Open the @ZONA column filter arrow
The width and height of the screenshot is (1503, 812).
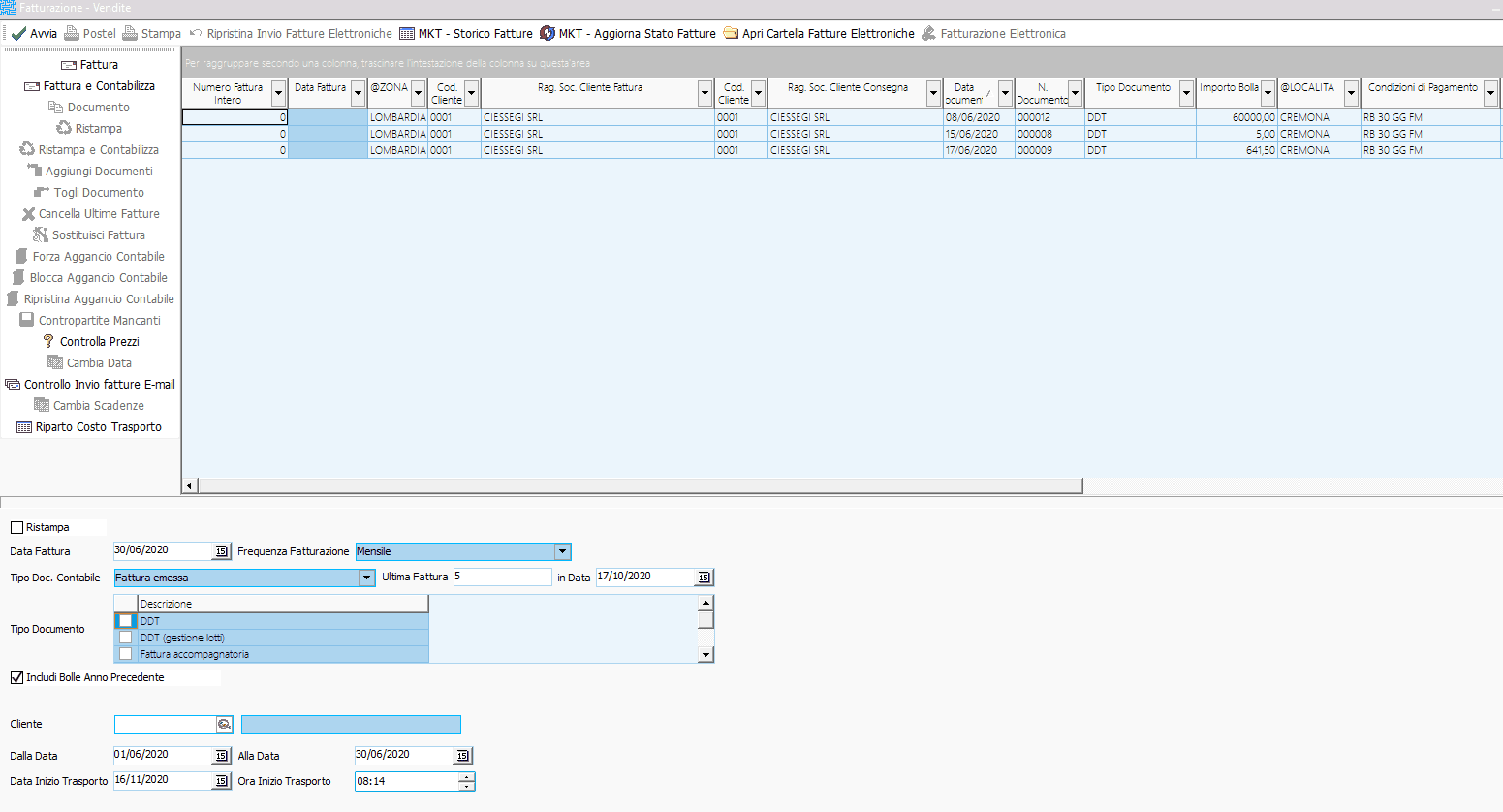coord(419,94)
